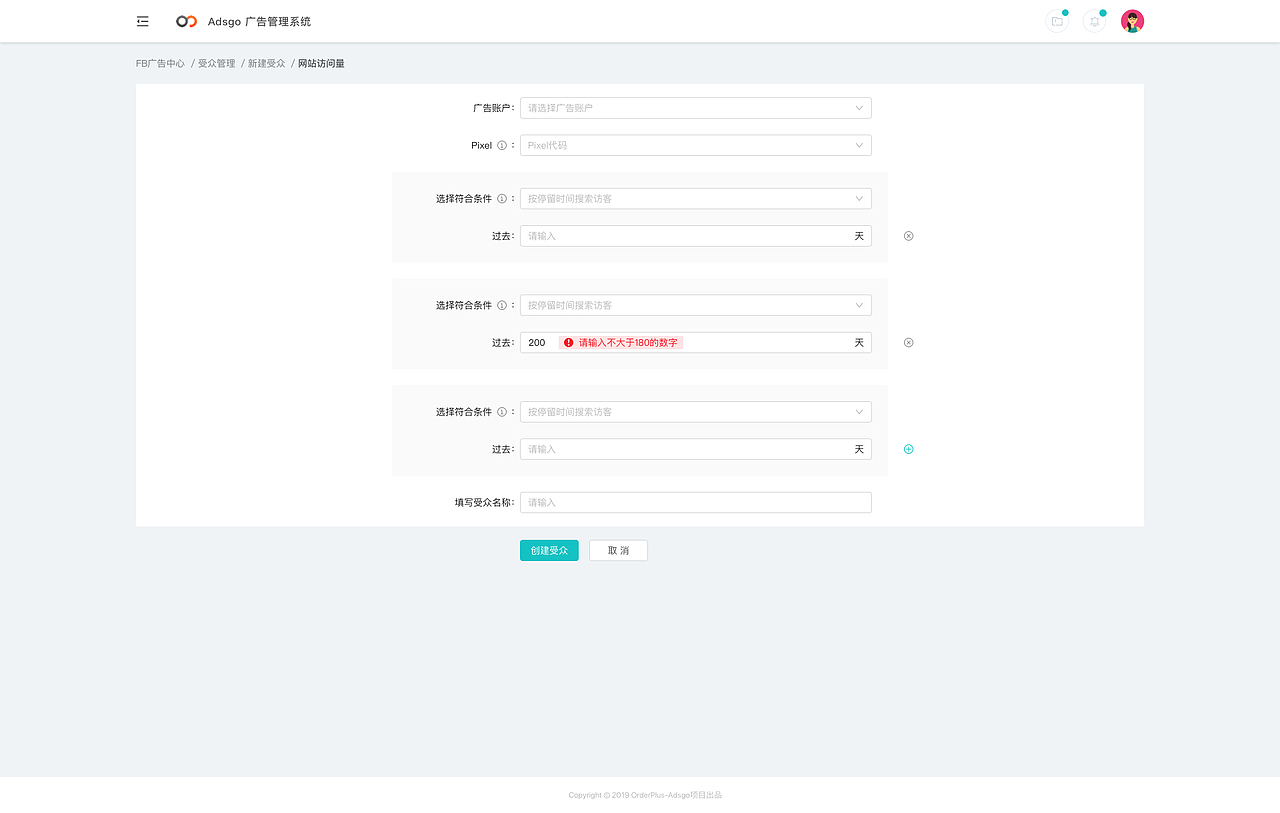
Task: Click the red error icon in 200 field
Action: (568, 342)
